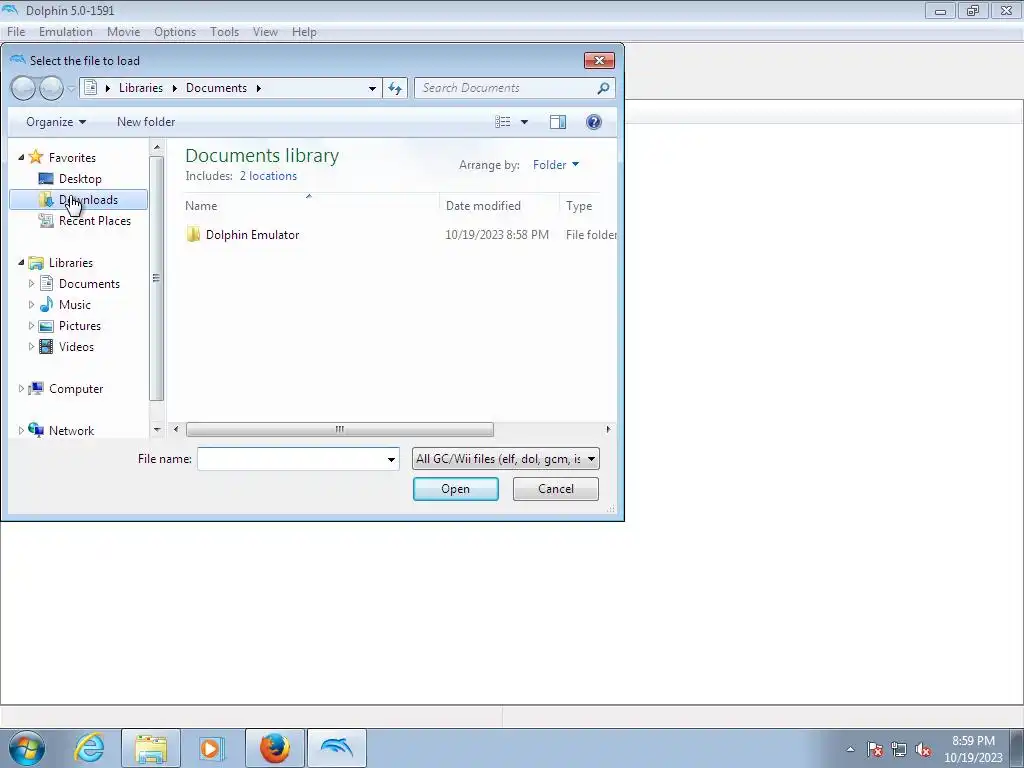This screenshot has width=1024, height=768.
Task: Click the 2 locations link
Action: [268, 176]
